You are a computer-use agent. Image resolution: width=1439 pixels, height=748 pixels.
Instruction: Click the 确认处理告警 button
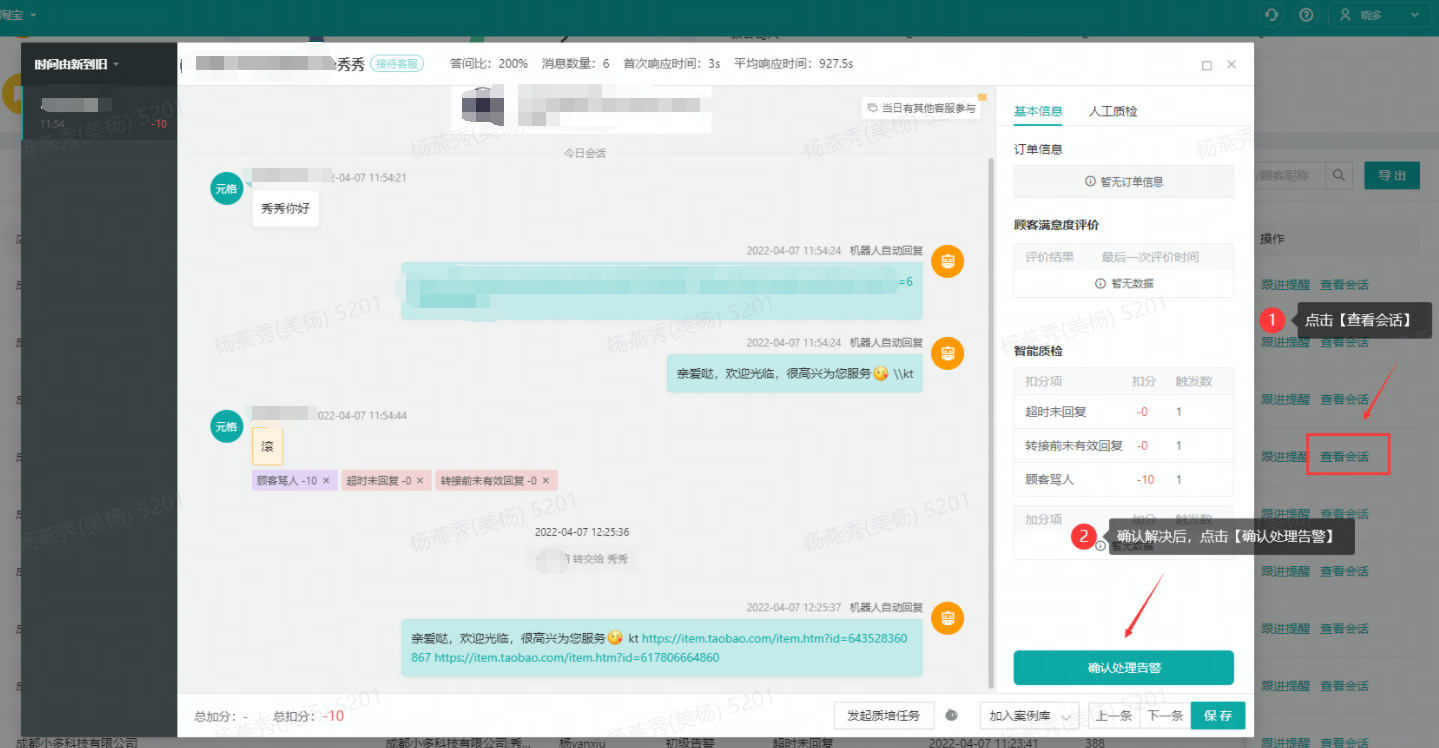click(x=1124, y=668)
